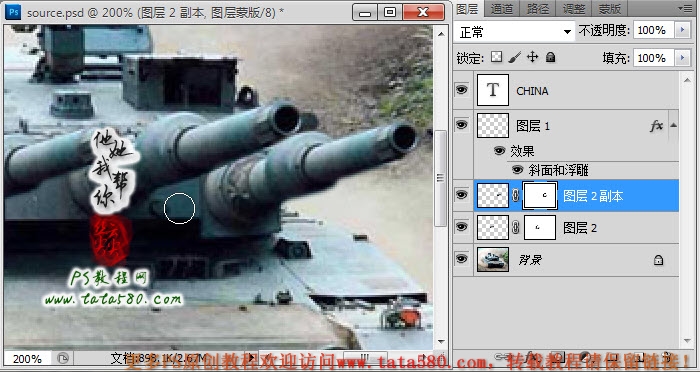Select the layer thumbnail of 图层 2 row

tap(493, 228)
